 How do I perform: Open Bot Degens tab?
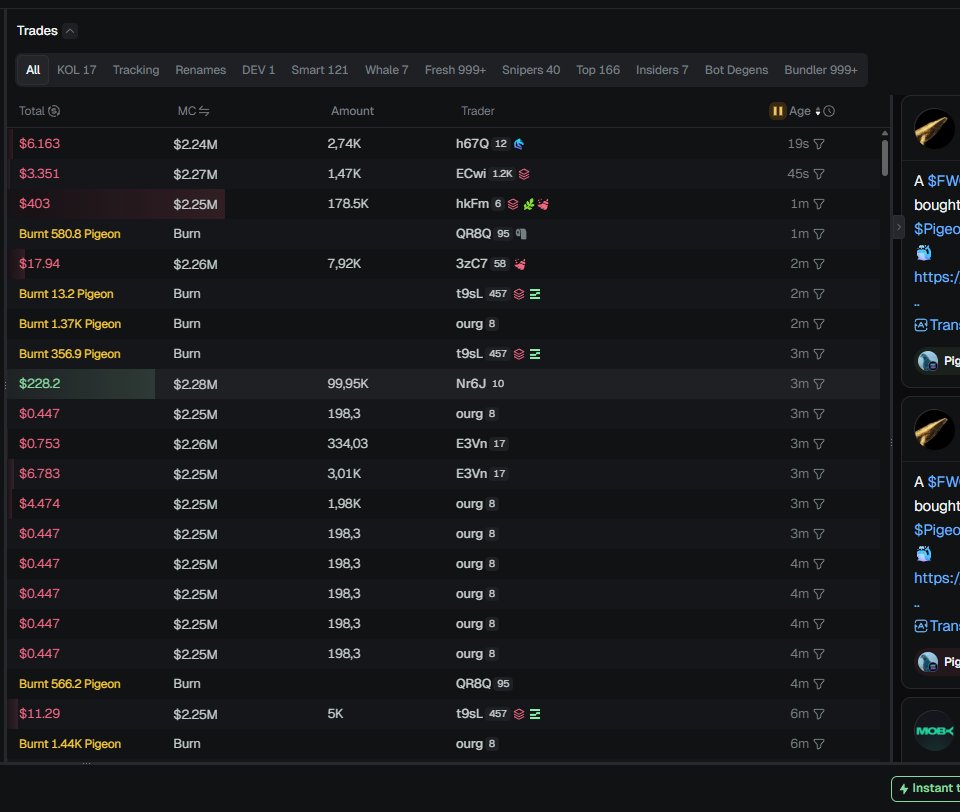click(x=736, y=70)
